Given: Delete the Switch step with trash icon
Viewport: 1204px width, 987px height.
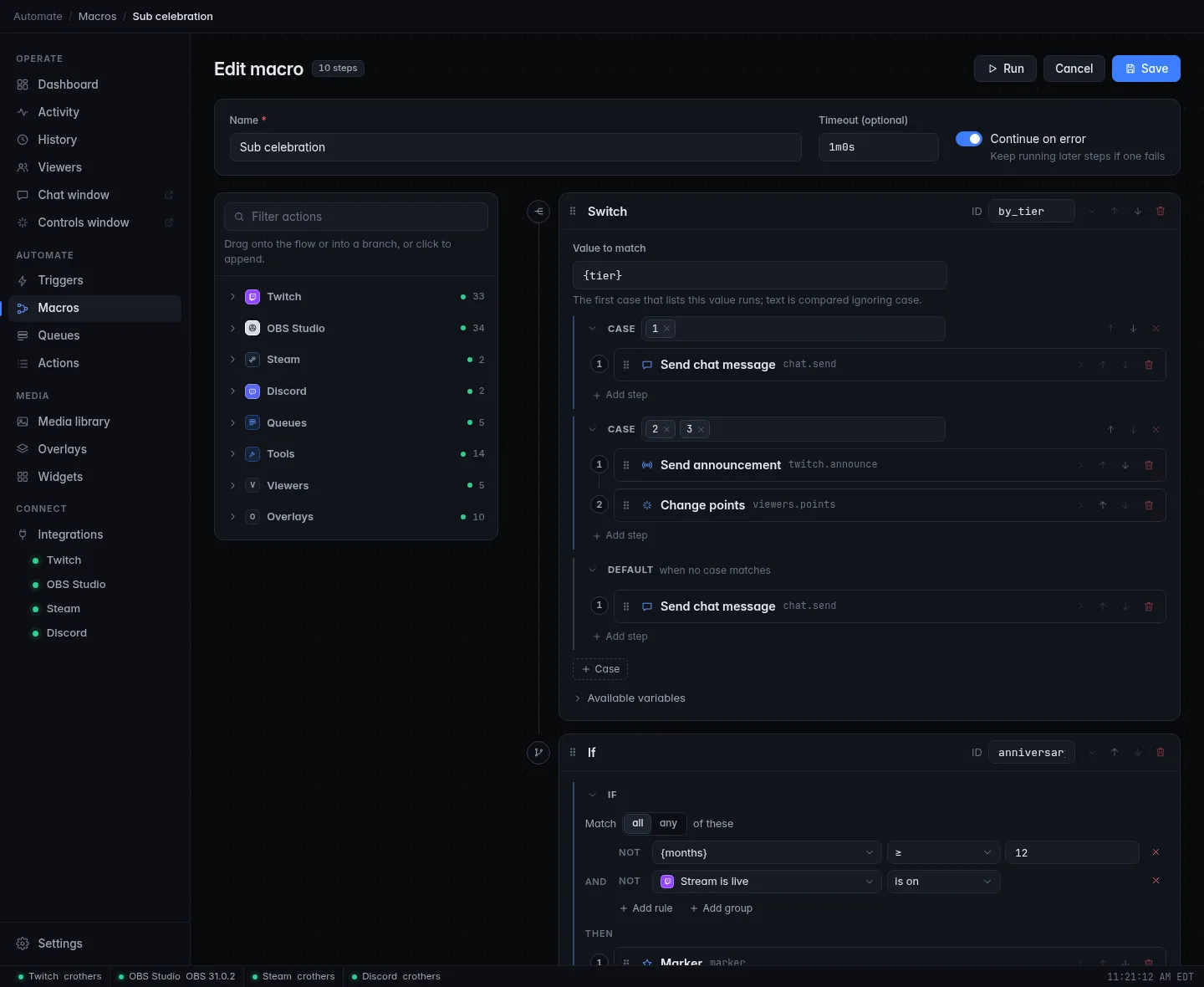Looking at the screenshot, I should [1161, 212].
